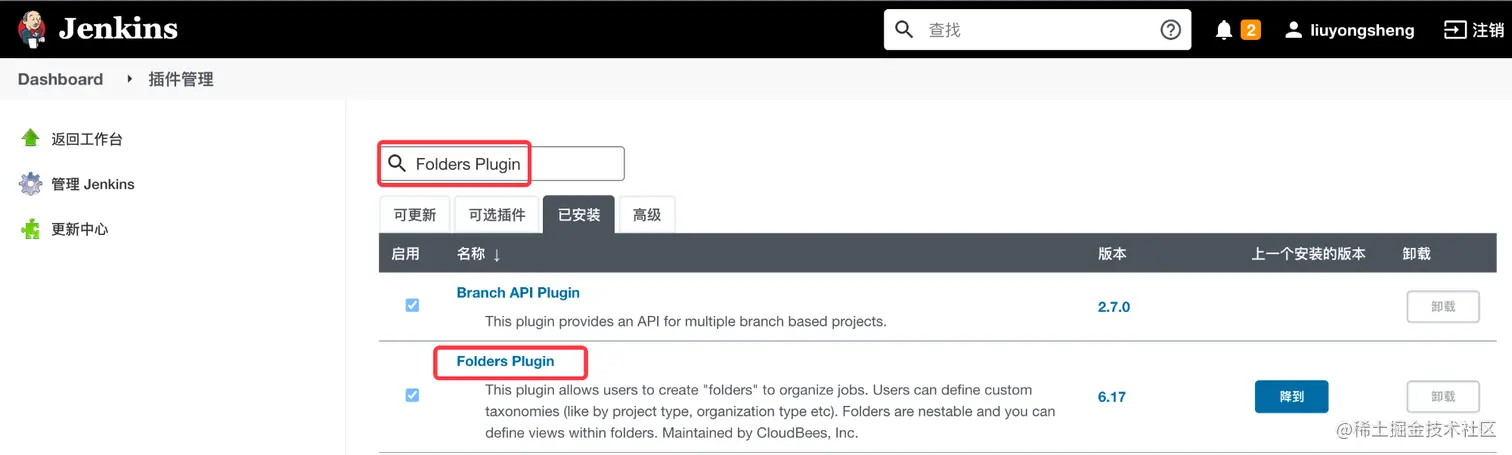Viewport: 1512px width, 455px height.
Task: Open notifications bell icon
Action: click(1224, 30)
